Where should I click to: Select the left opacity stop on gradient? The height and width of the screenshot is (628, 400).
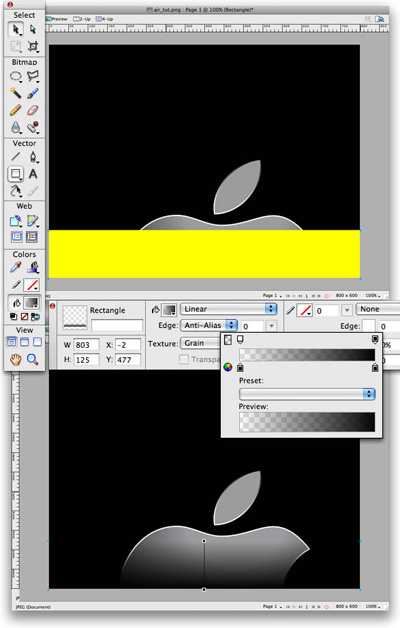pos(240,340)
